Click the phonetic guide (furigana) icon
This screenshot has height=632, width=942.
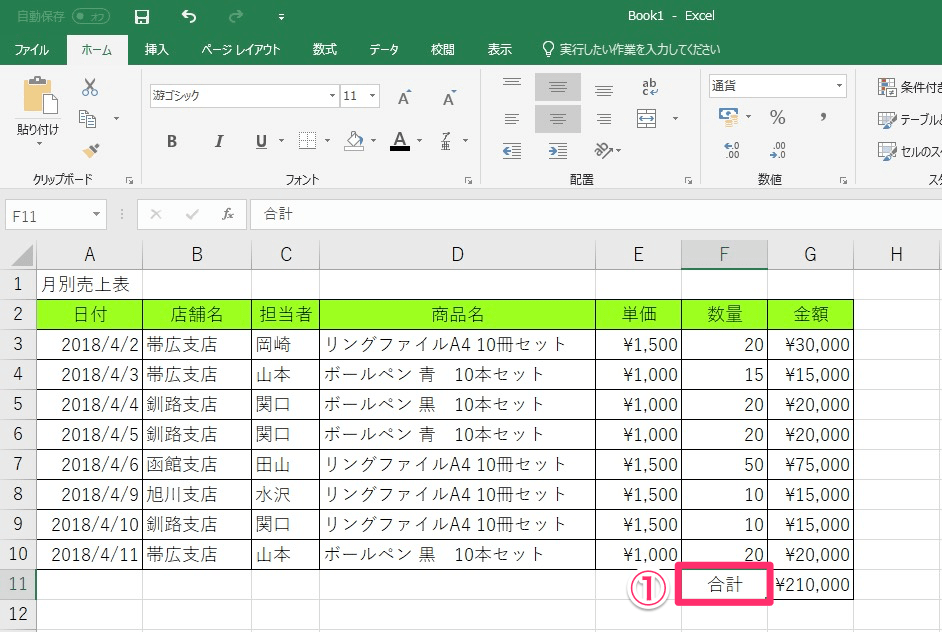(446, 141)
